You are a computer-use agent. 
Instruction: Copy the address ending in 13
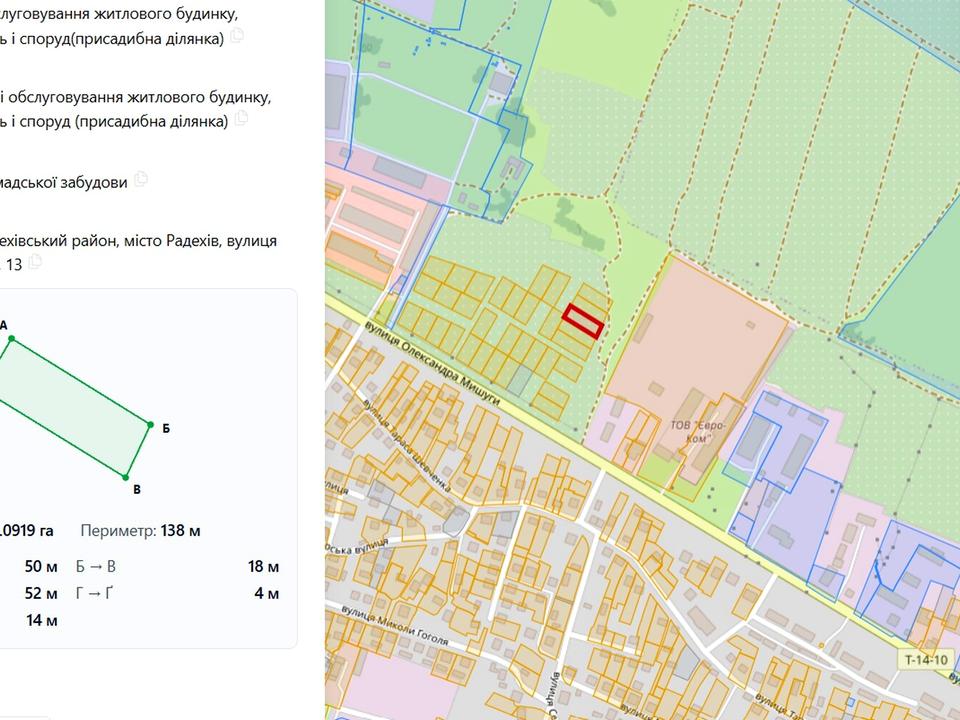(x=36, y=261)
